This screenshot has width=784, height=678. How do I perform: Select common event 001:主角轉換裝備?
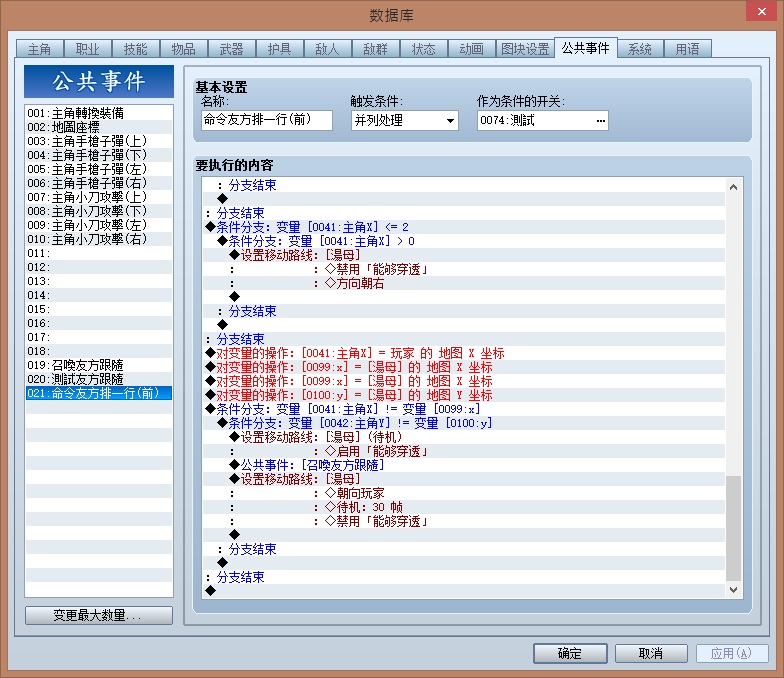click(x=98, y=113)
